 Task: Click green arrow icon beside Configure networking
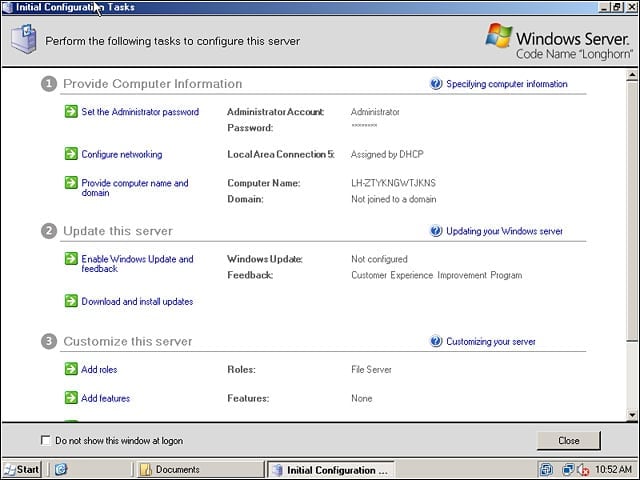click(71, 154)
